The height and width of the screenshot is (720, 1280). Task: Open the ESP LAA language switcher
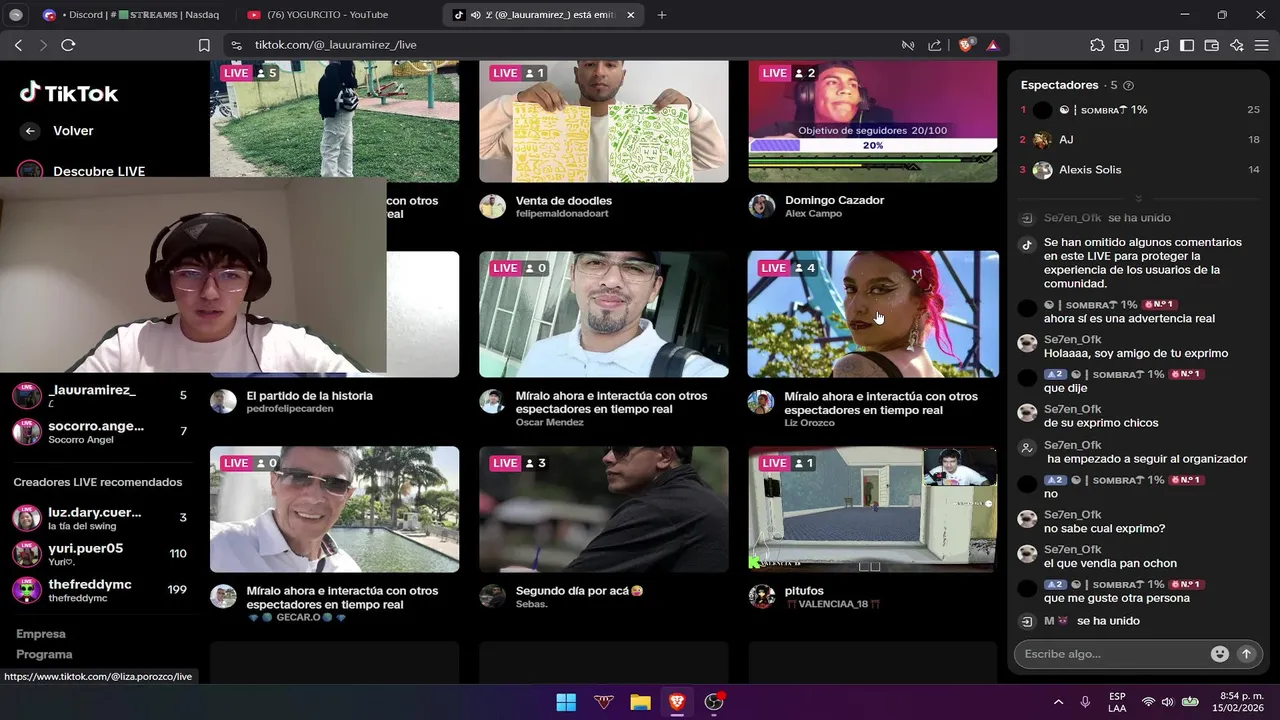(x=1117, y=702)
